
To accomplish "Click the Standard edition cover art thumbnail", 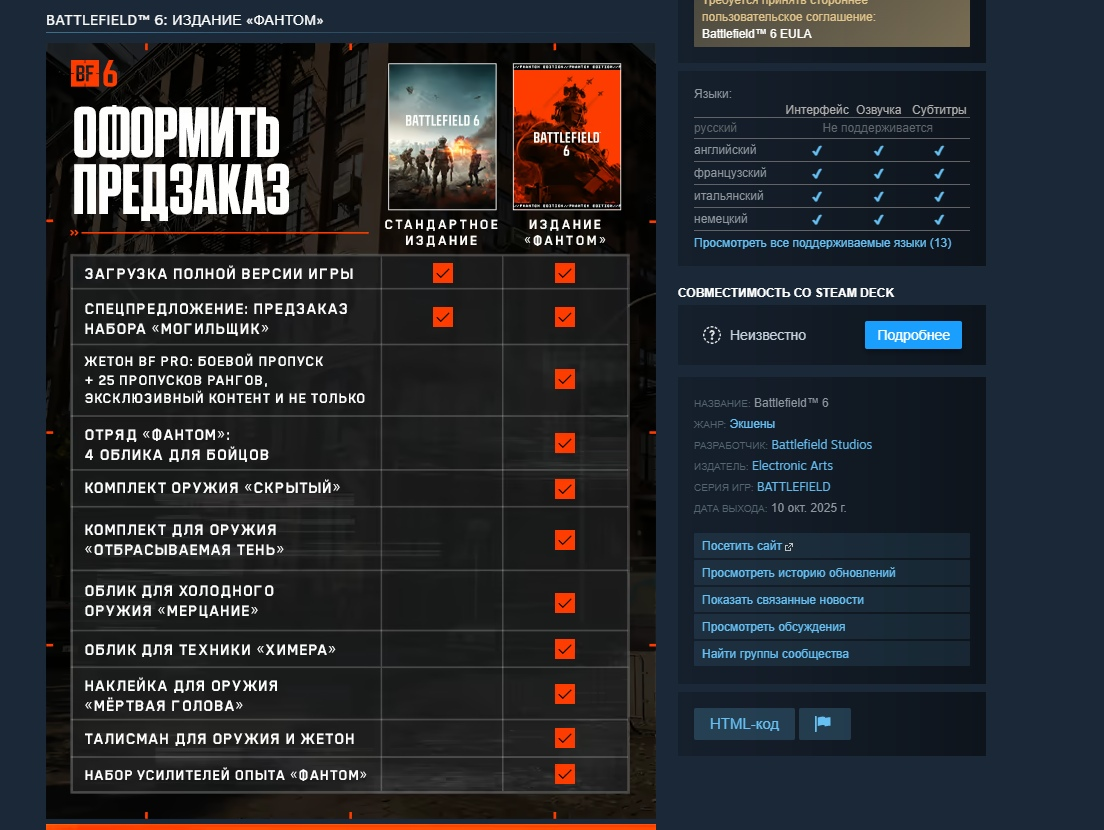I will pos(442,137).
